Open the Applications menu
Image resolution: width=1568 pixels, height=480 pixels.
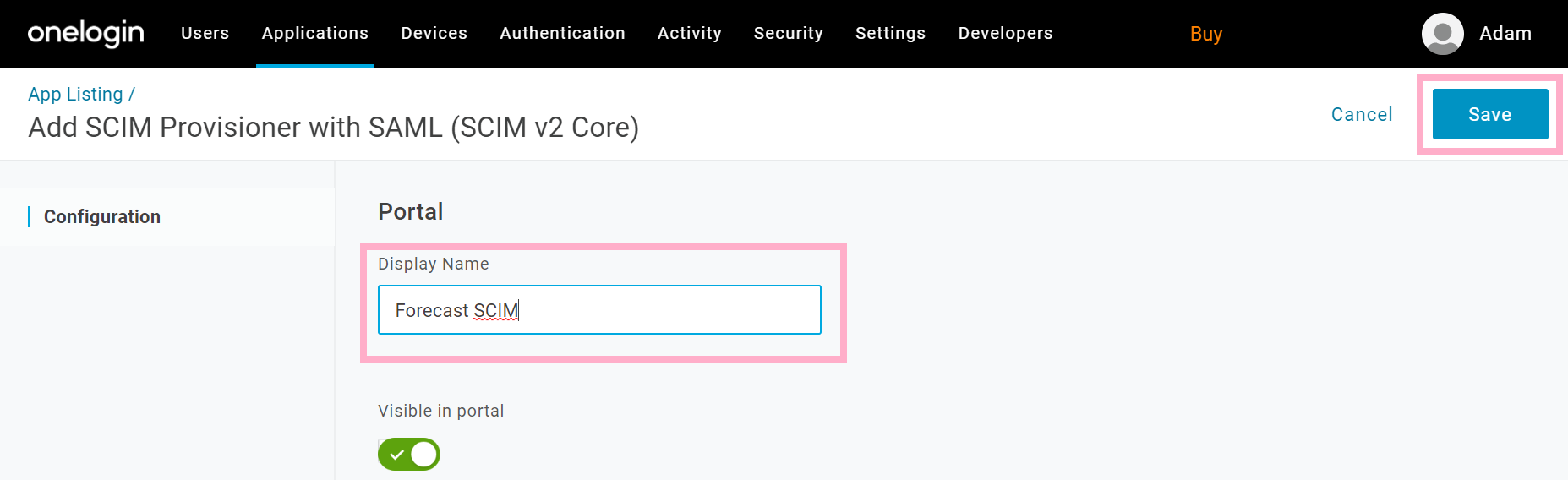click(x=315, y=33)
